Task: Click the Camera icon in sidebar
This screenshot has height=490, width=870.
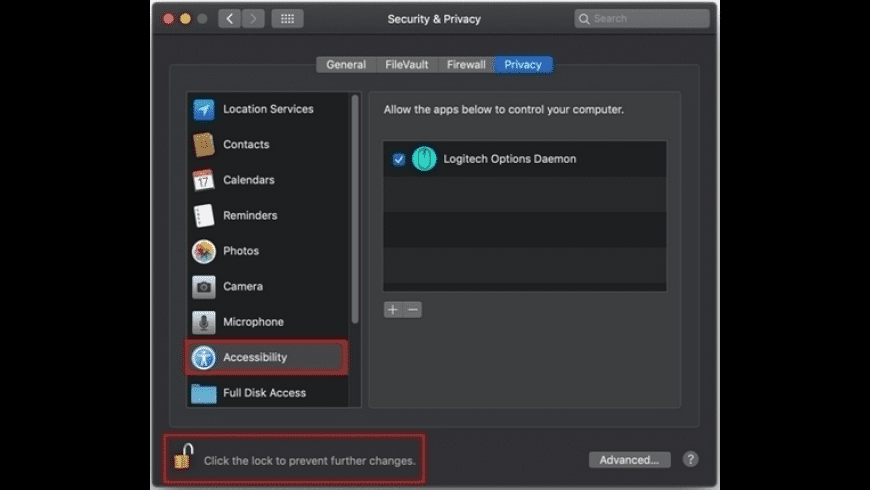Action: coord(204,287)
